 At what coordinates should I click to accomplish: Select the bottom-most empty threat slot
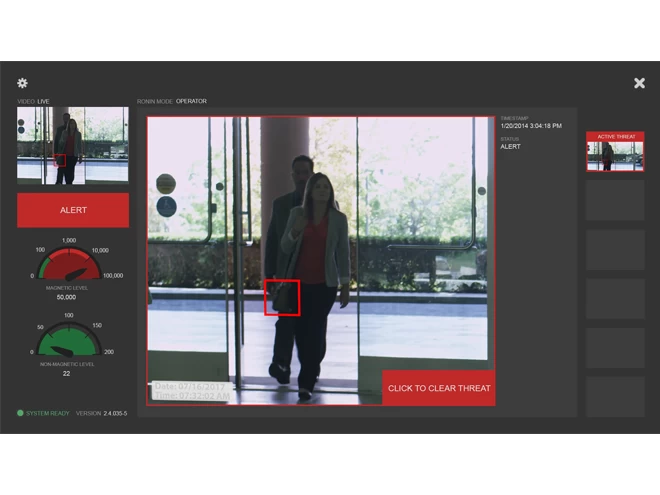615,396
